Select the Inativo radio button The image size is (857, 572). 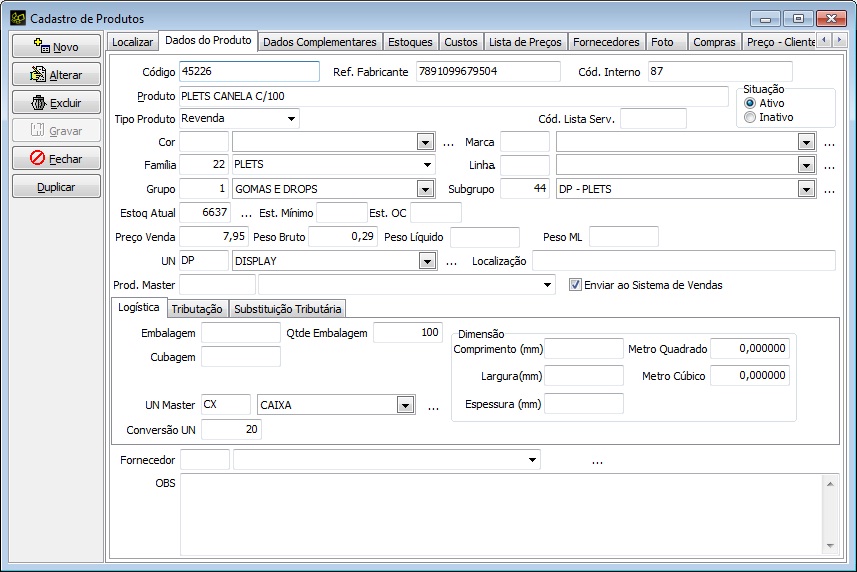[750, 117]
